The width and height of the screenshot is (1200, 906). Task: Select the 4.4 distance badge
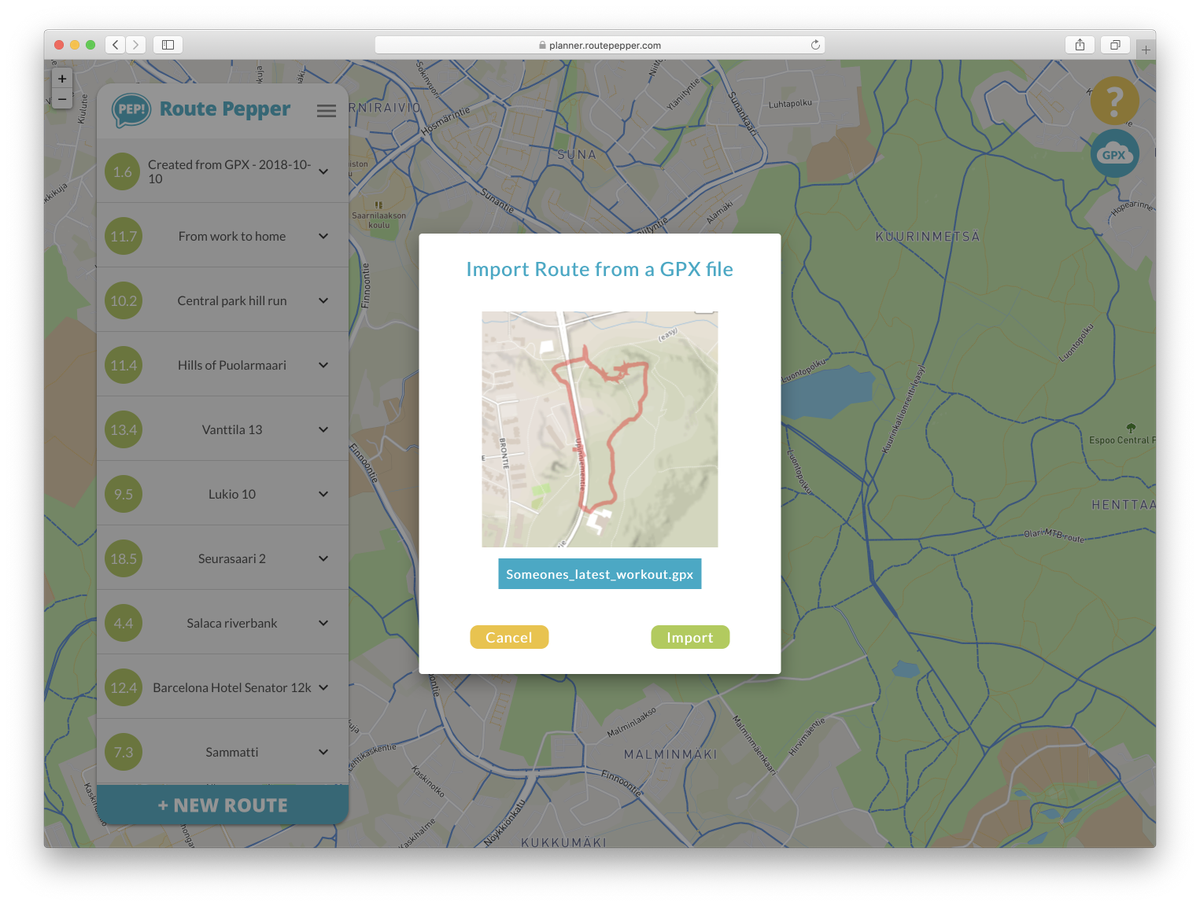point(123,623)
